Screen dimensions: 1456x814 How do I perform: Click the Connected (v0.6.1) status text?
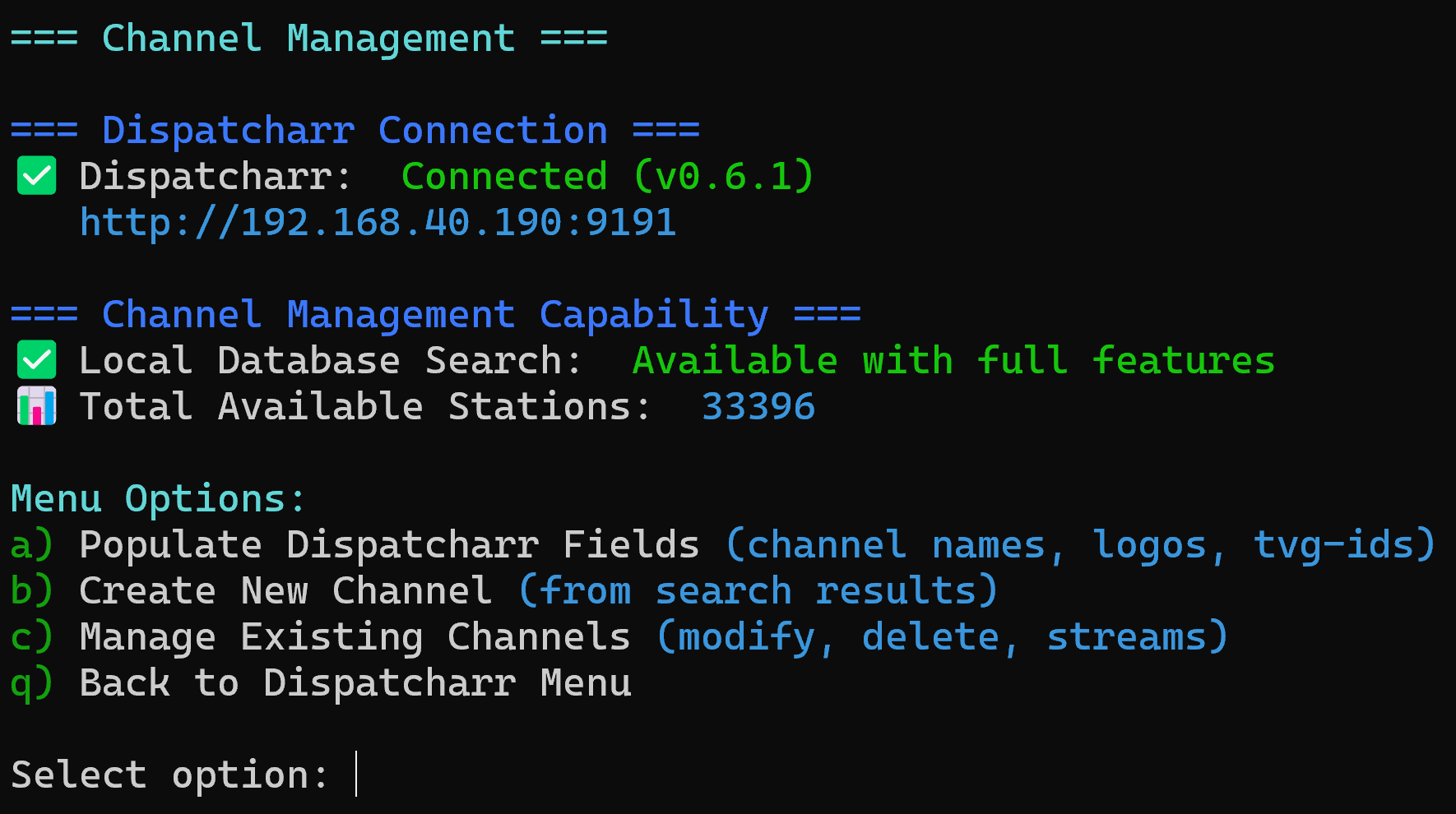[x=607, y=177]
